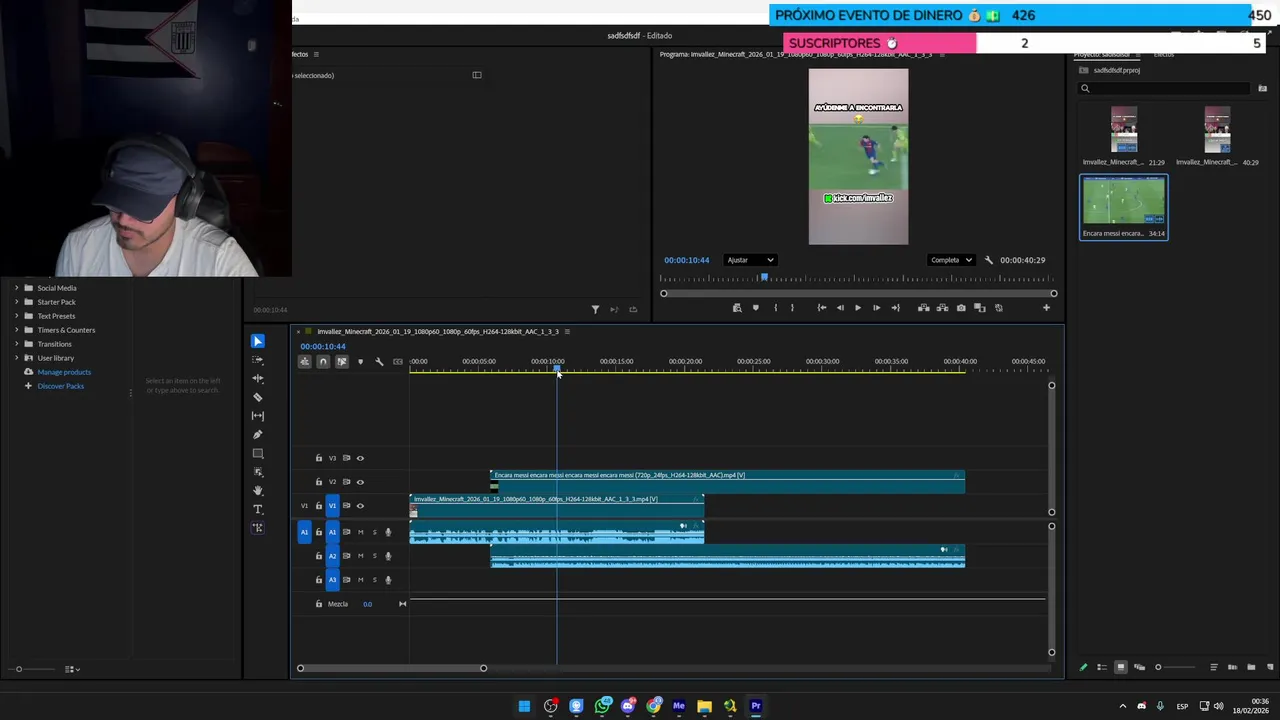
Task: Adjust Project panel thumbnail size slider
Action: tap(1174, 667)
